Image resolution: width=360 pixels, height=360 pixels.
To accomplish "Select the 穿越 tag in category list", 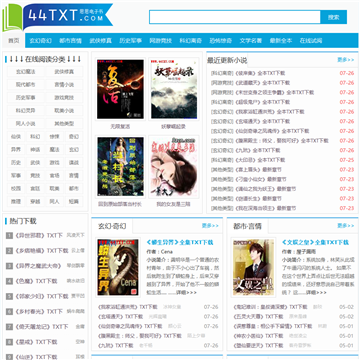I will [x=35, y=201].
